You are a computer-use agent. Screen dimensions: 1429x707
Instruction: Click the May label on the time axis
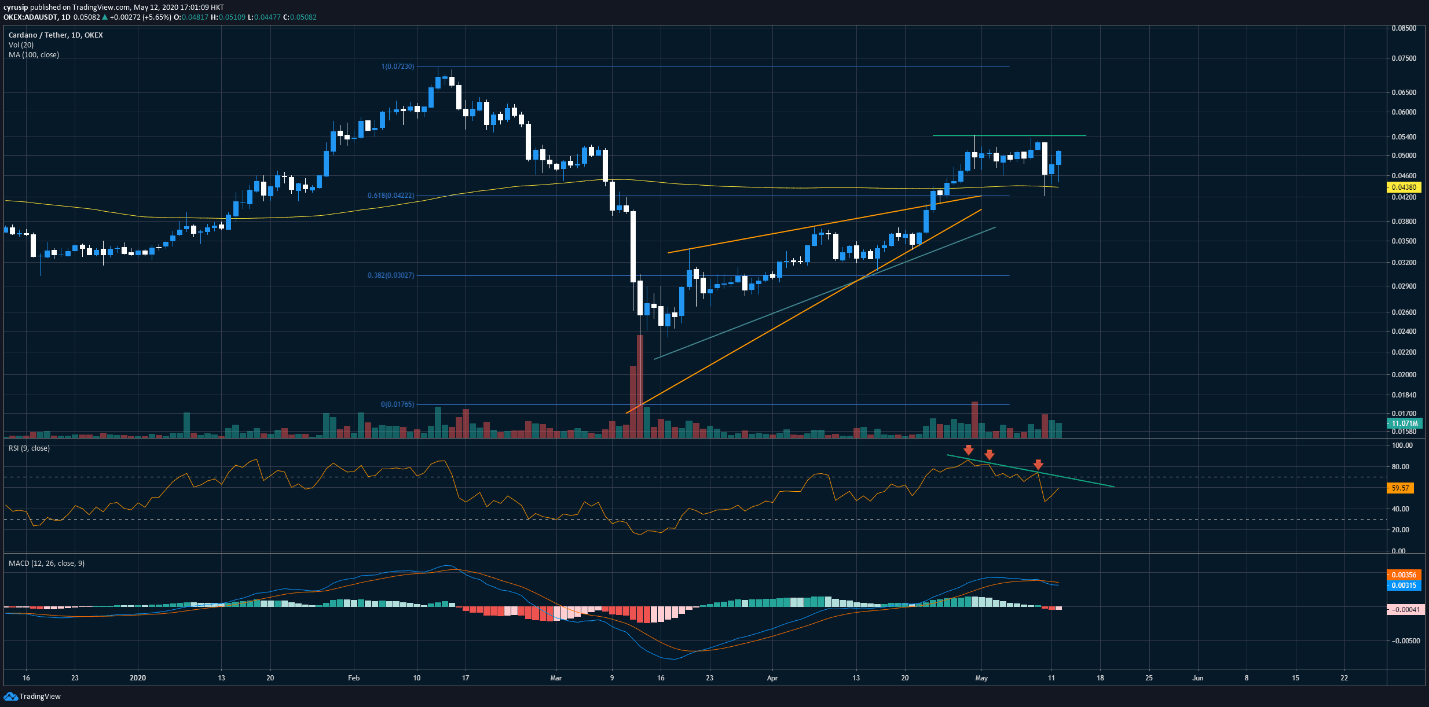[981, 676]
